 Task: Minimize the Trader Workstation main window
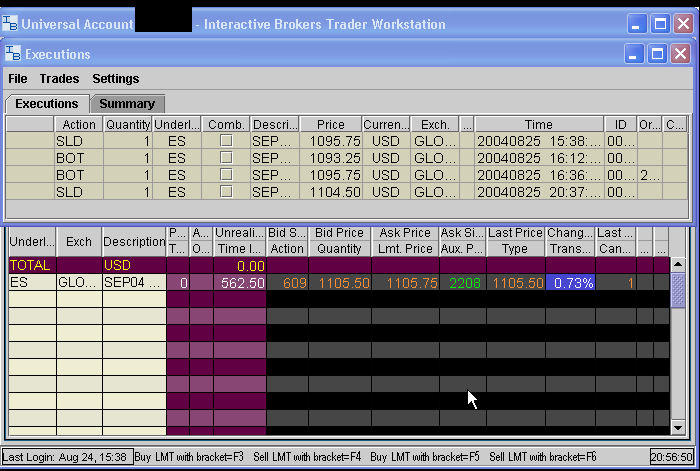point(637,24)
